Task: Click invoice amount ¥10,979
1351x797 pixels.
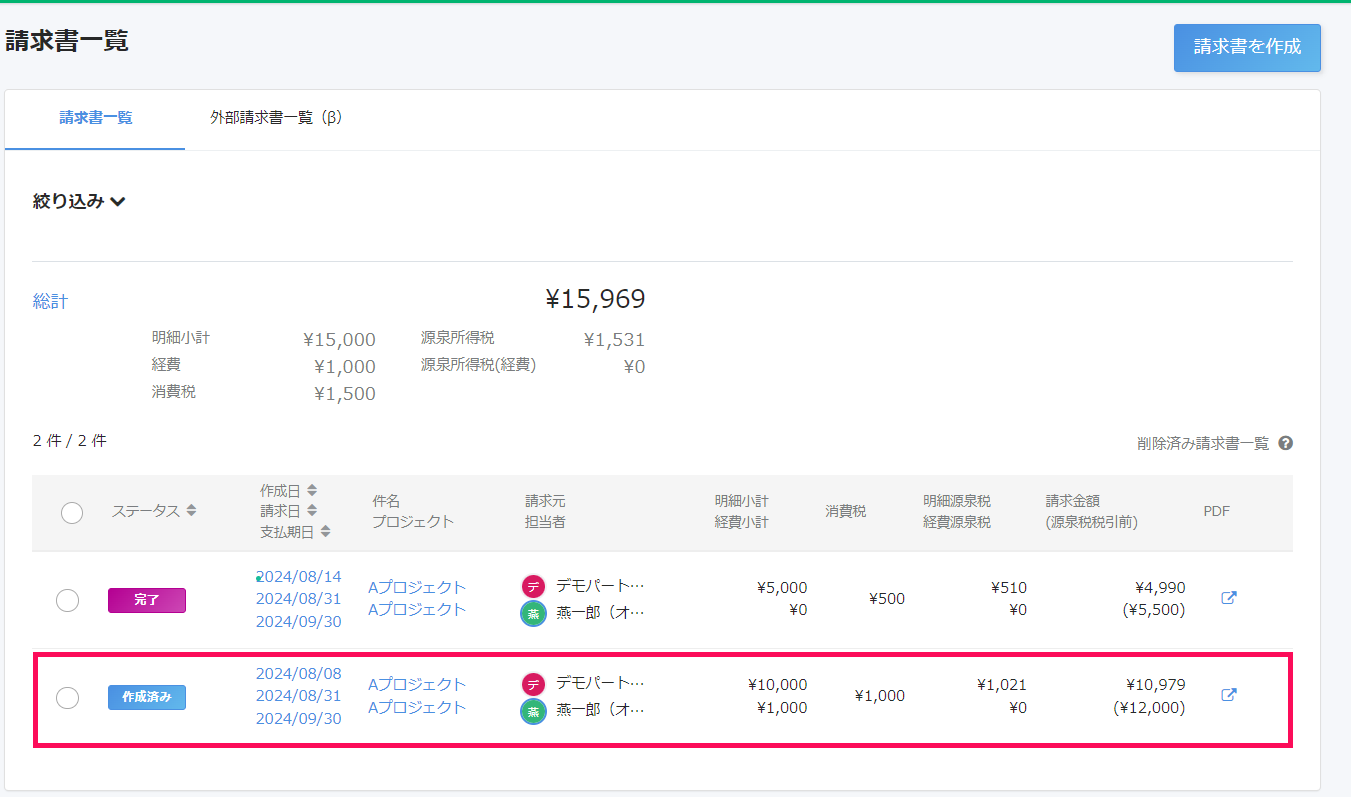Action: [x=1156, y=684]
